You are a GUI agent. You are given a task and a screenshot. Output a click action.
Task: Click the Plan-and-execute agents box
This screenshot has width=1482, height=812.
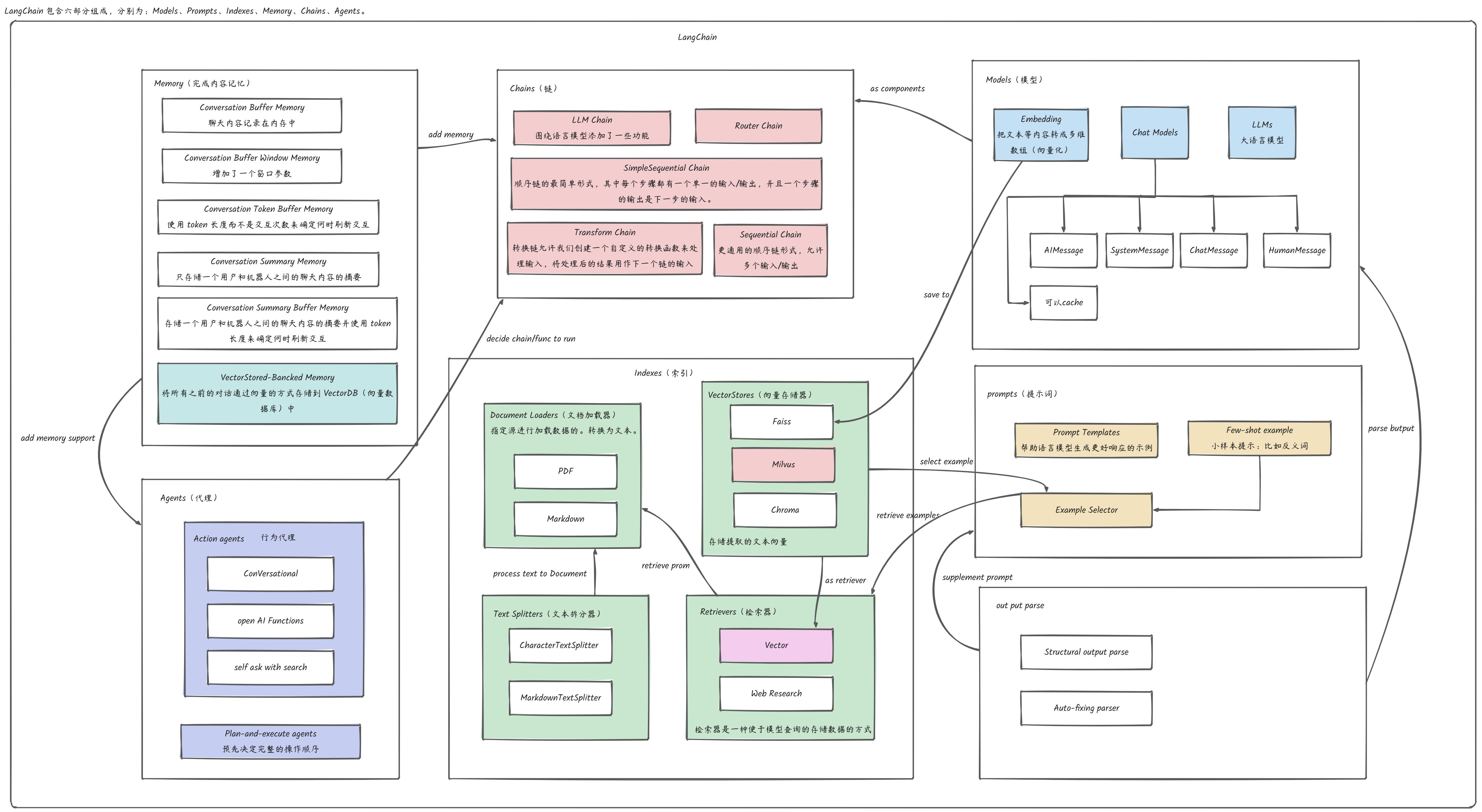click(270, 741)
